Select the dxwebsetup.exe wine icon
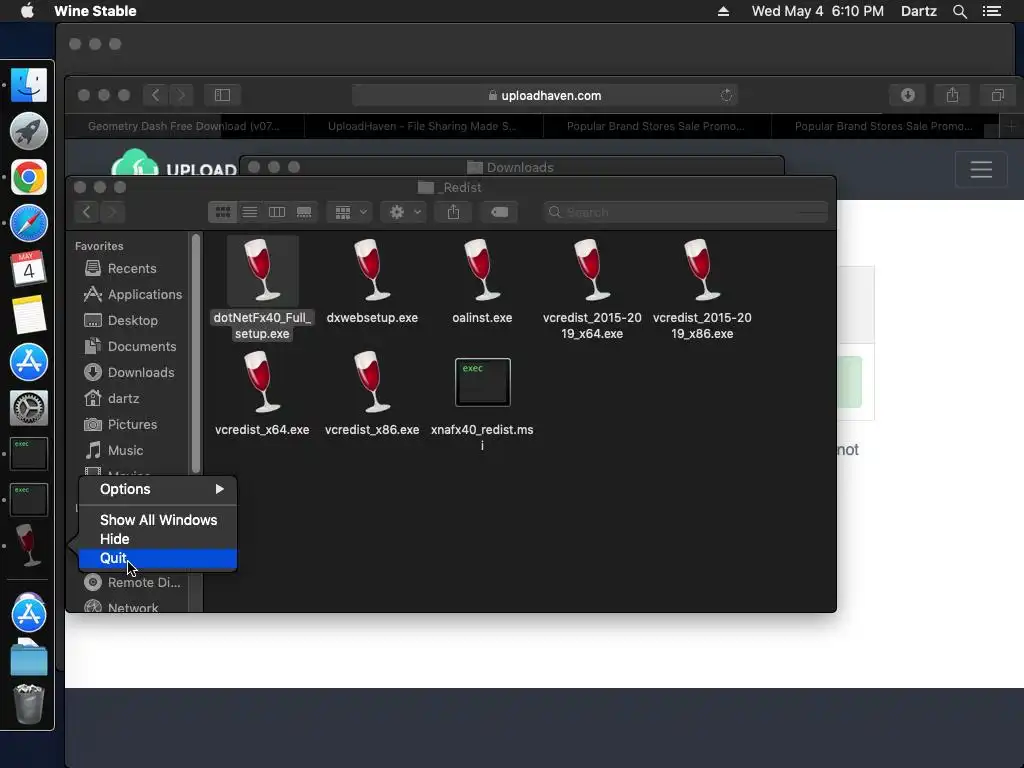Screen dimensions: 1024x768 point(372,270)
